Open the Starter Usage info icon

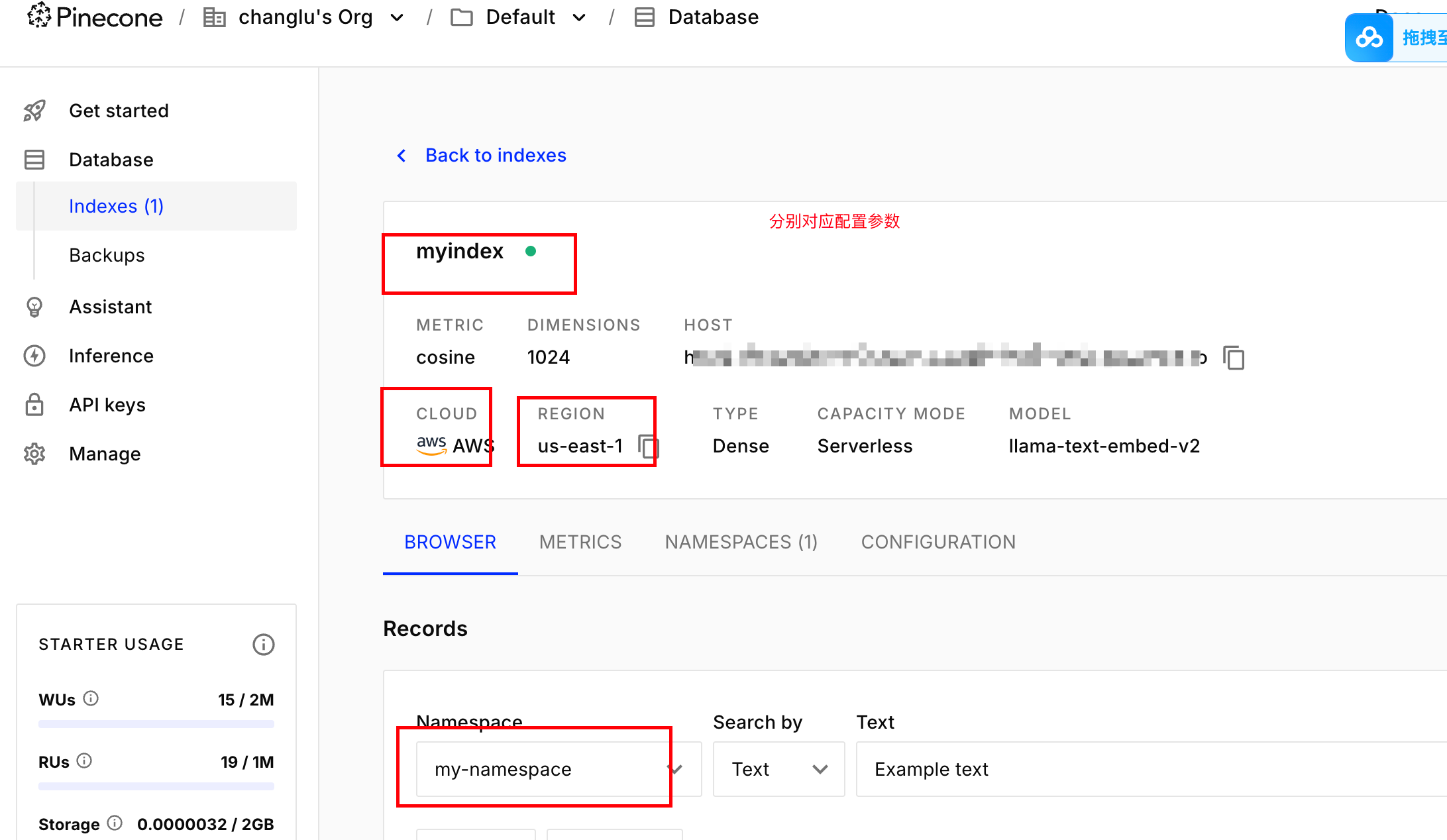point(264,645)
